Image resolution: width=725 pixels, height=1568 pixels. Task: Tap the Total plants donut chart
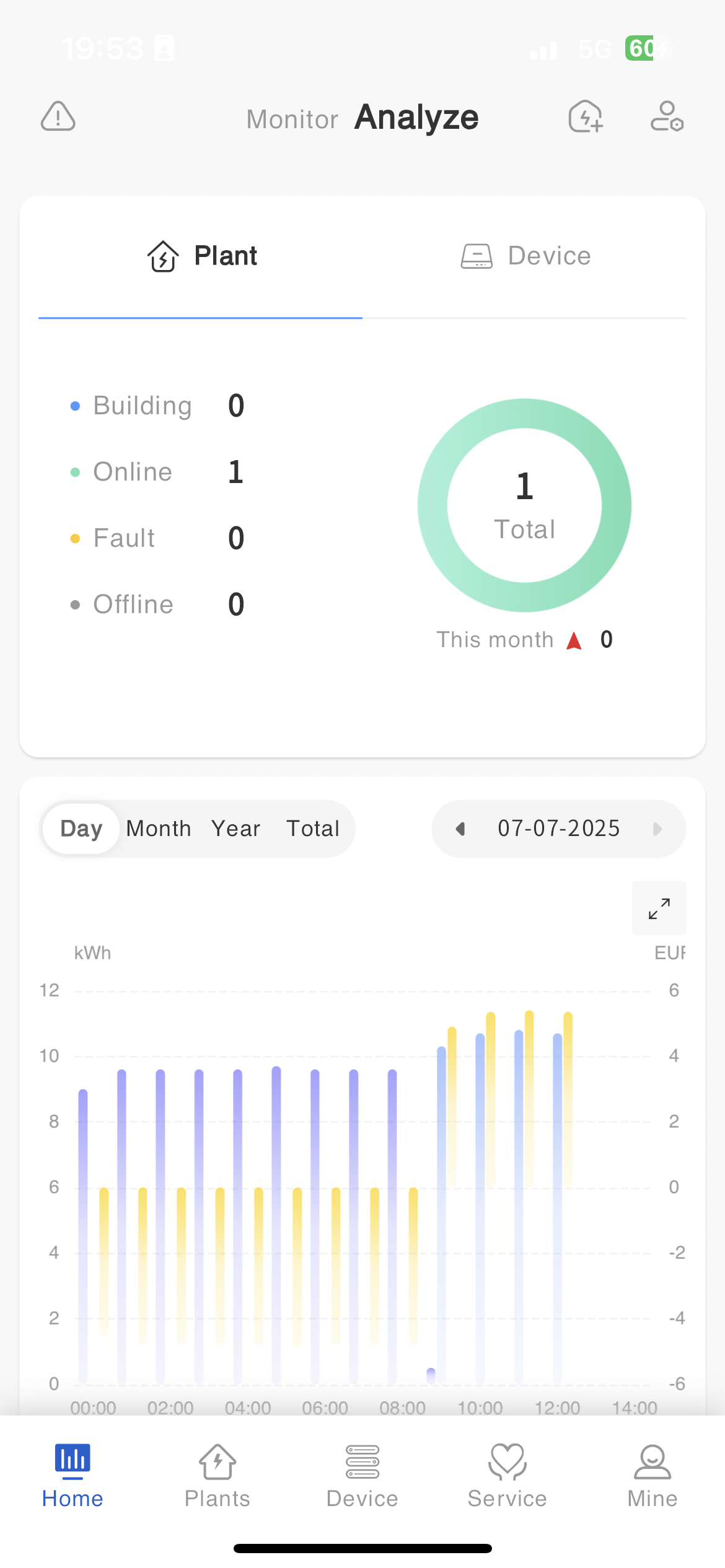pos(524,505)
